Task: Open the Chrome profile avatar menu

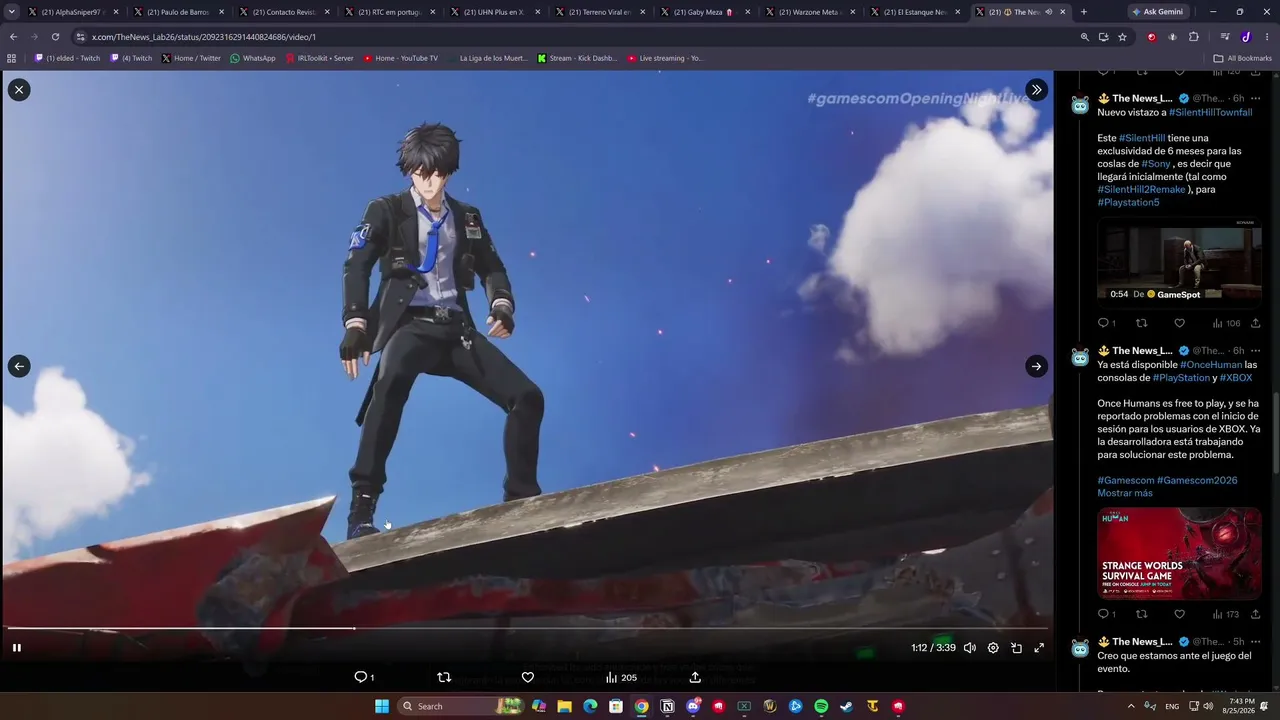Action: [x=1246, y=37]
